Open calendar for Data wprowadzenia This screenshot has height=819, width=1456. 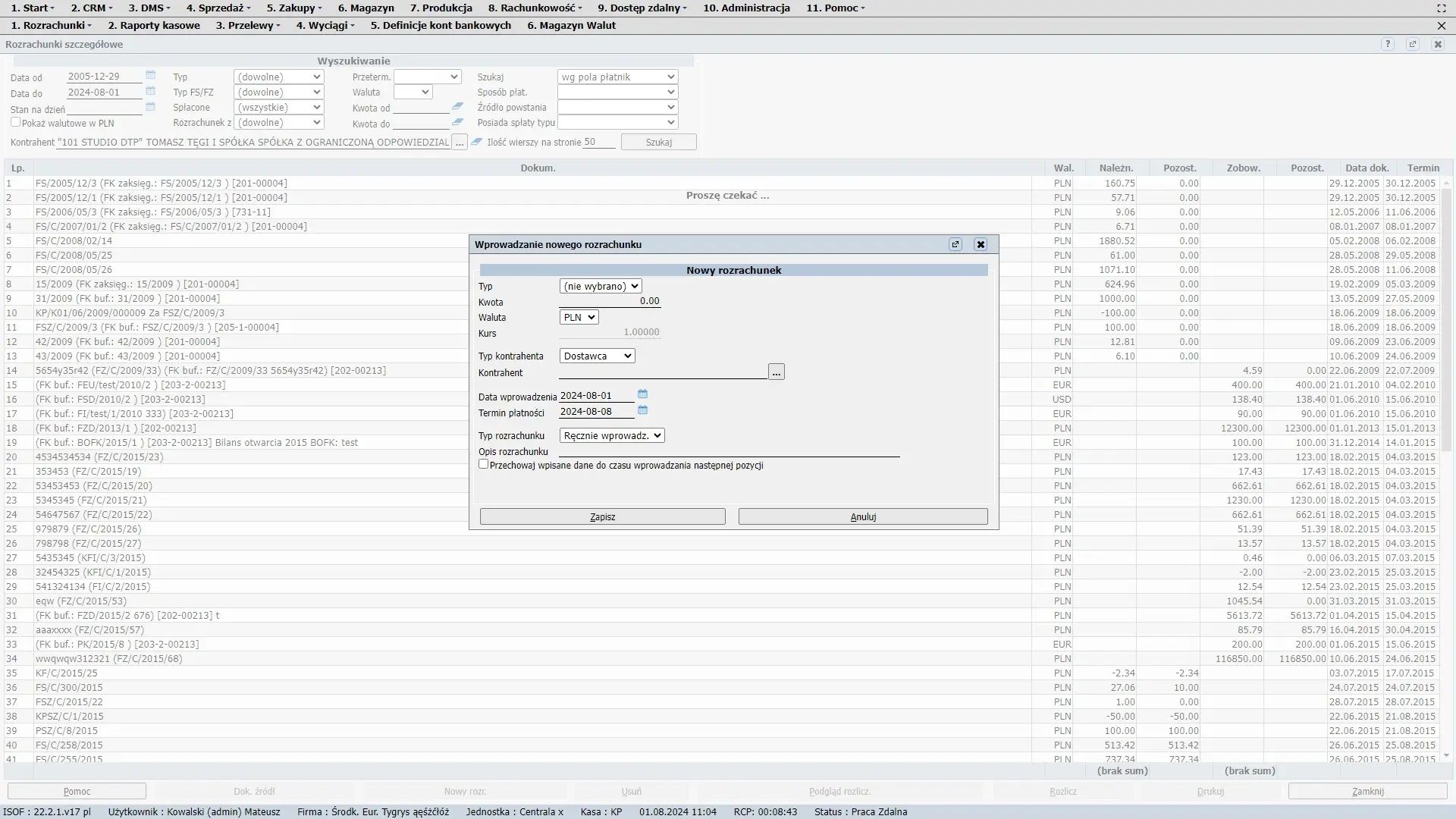[x=642, y=394]
